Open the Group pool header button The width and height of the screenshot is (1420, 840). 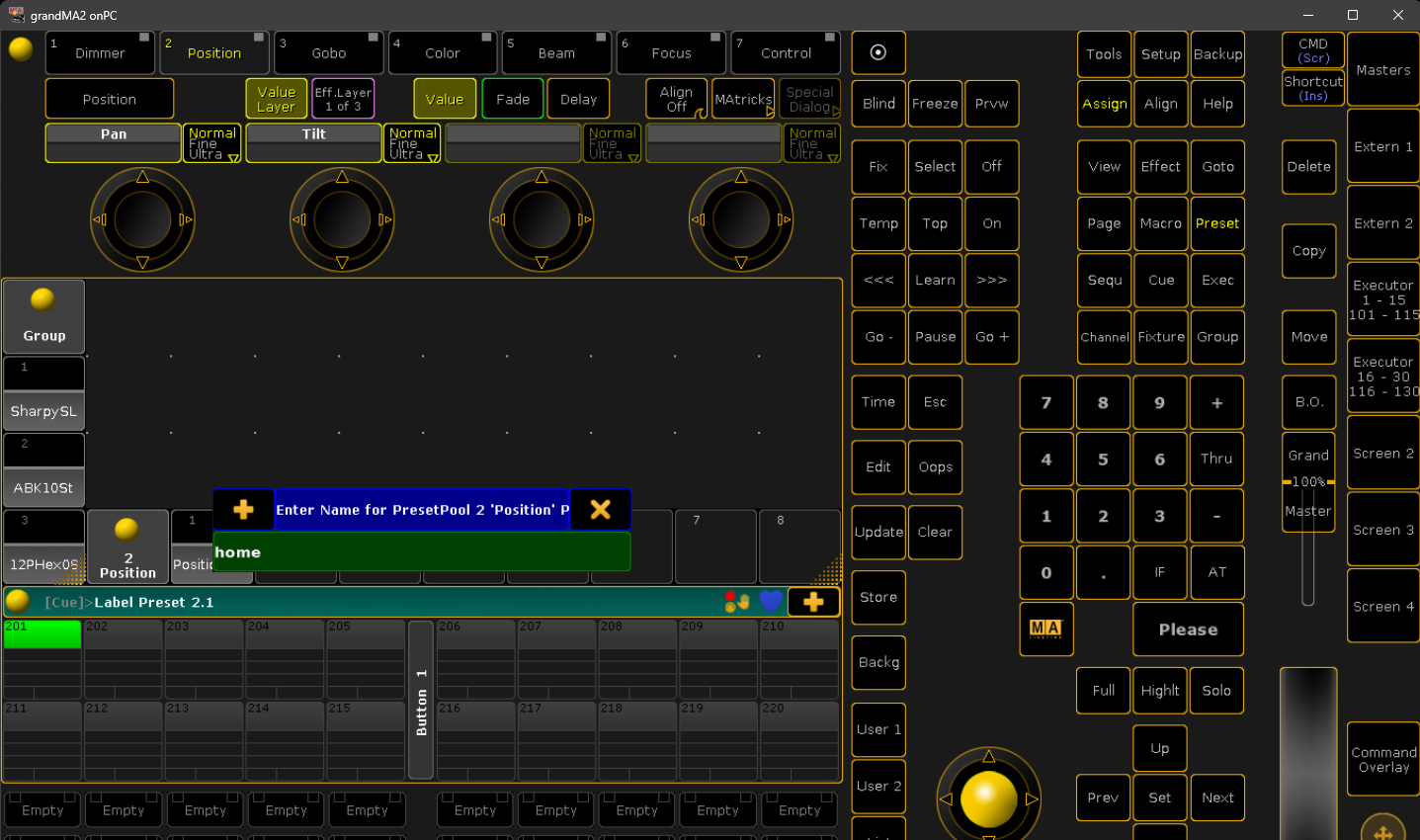click(x=44, y=316)
